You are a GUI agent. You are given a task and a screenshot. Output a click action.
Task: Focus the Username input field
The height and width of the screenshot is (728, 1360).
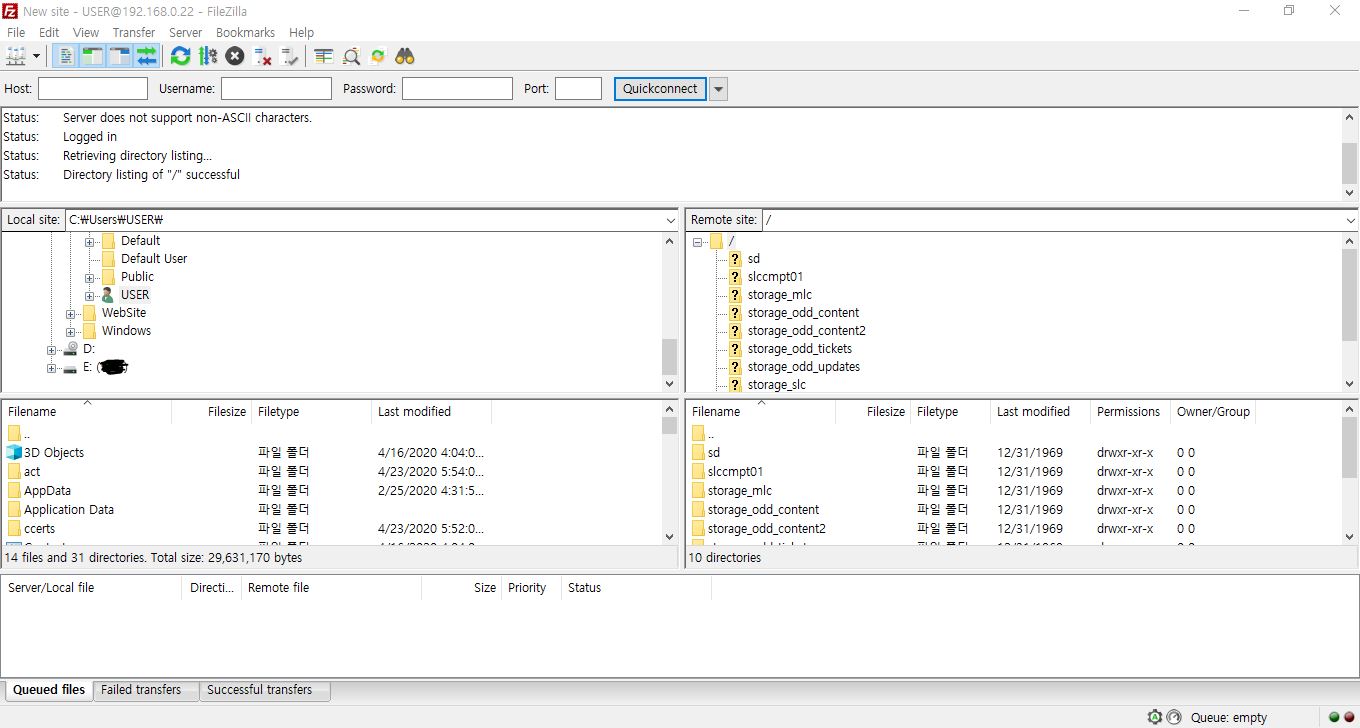276,89
